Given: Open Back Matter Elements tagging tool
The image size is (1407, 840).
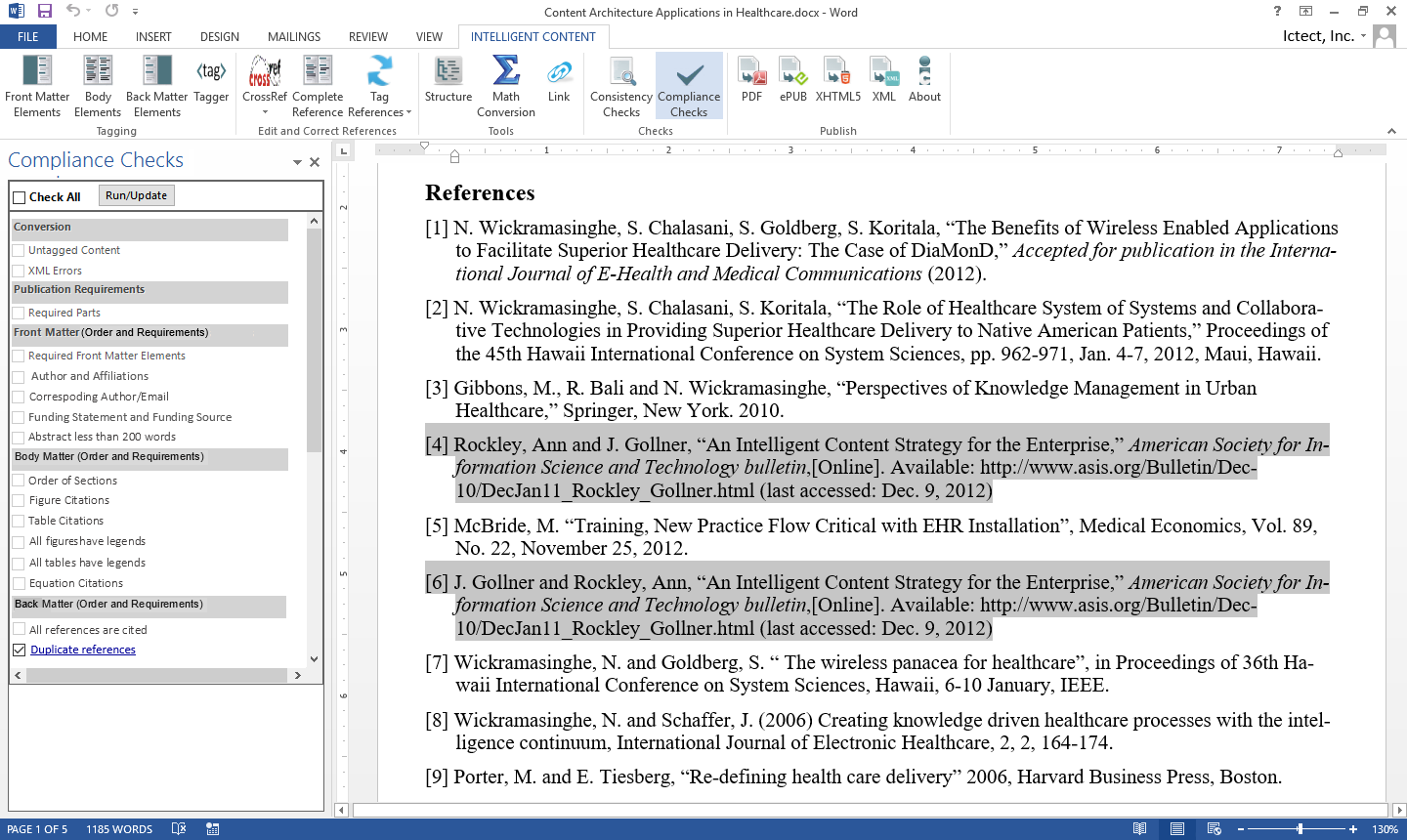Looking at the screenshot, I should click(156, 86).
